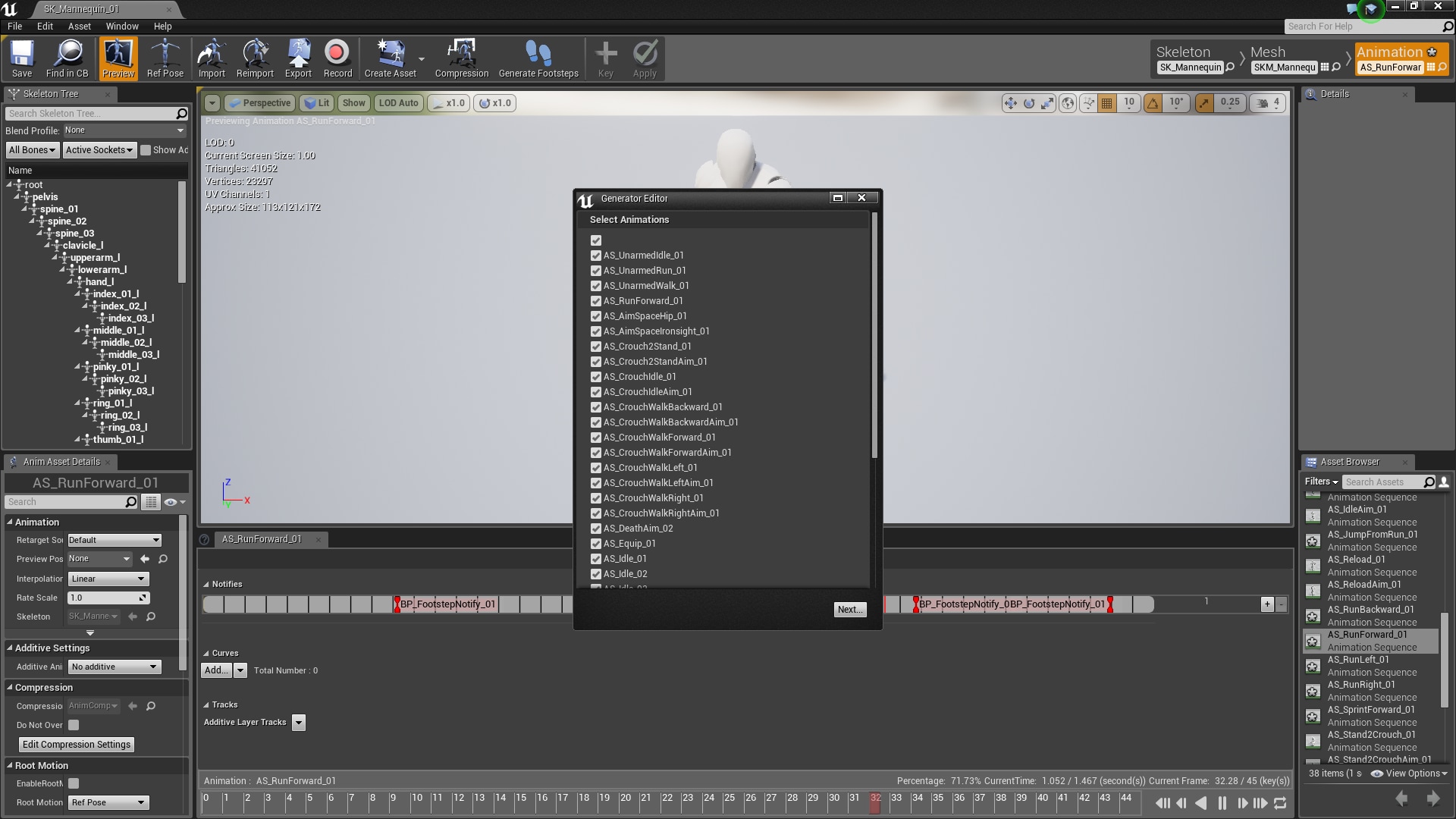Click the Edit Compression Settings button
This screenshot has width=1456, height=819.
pos(77,745)
